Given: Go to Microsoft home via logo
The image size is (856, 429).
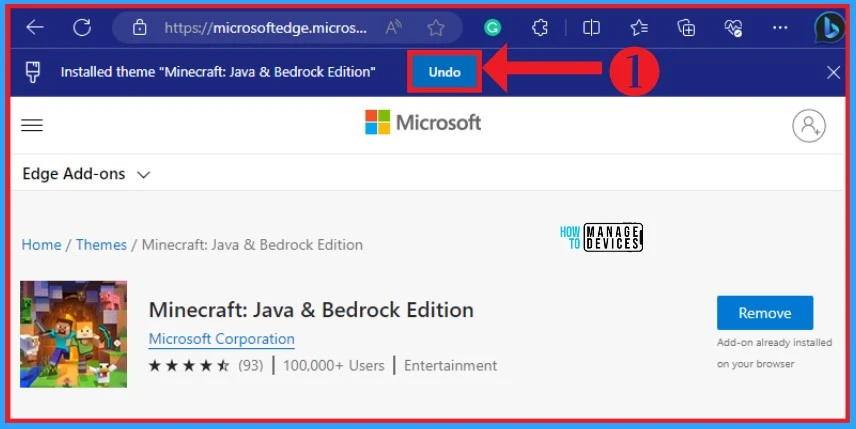Looking at the screenshot, I should point(423,122).
